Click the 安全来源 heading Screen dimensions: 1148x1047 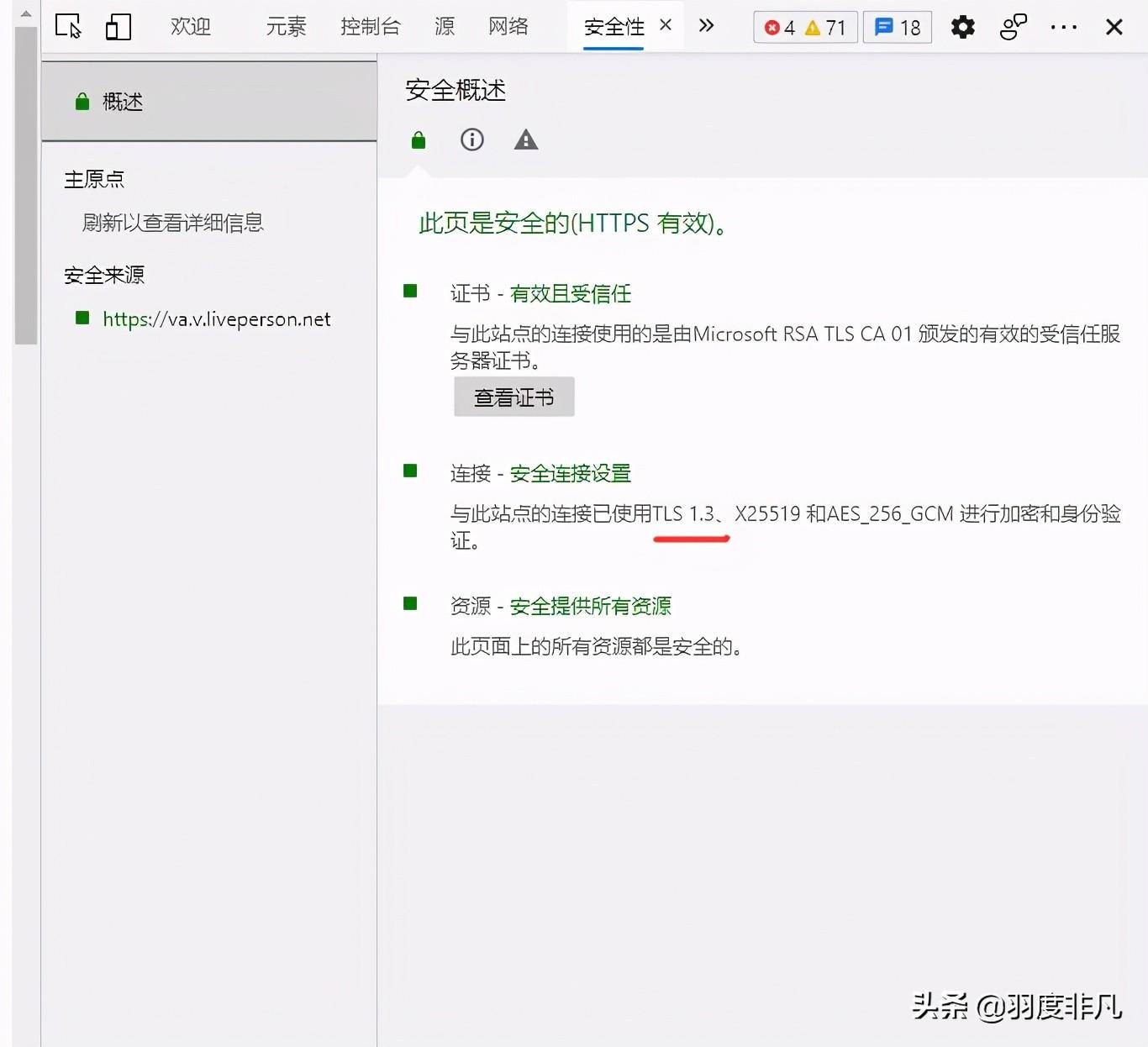coord(104,275)
